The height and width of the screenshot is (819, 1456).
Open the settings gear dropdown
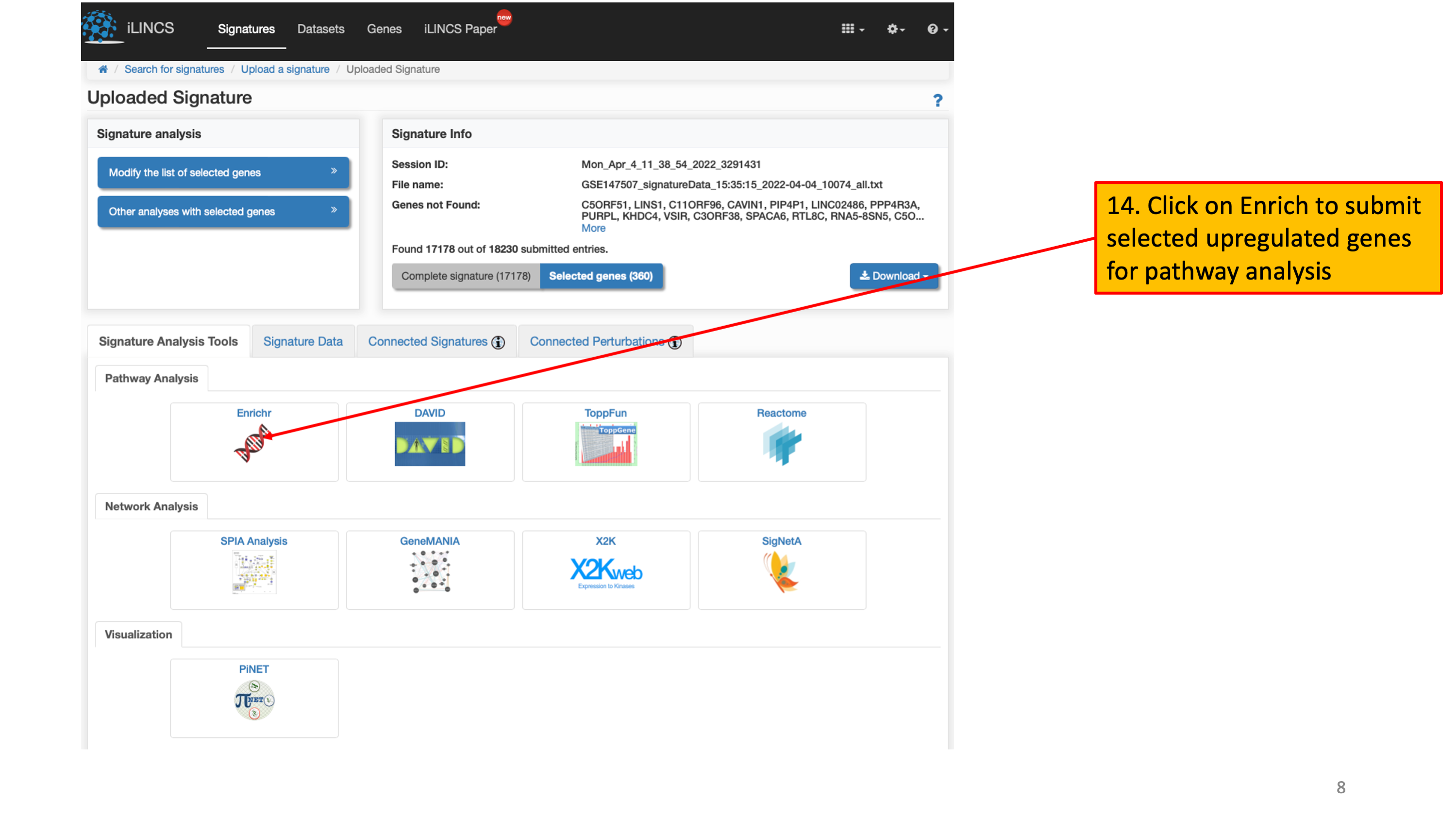tap(895, 30)
